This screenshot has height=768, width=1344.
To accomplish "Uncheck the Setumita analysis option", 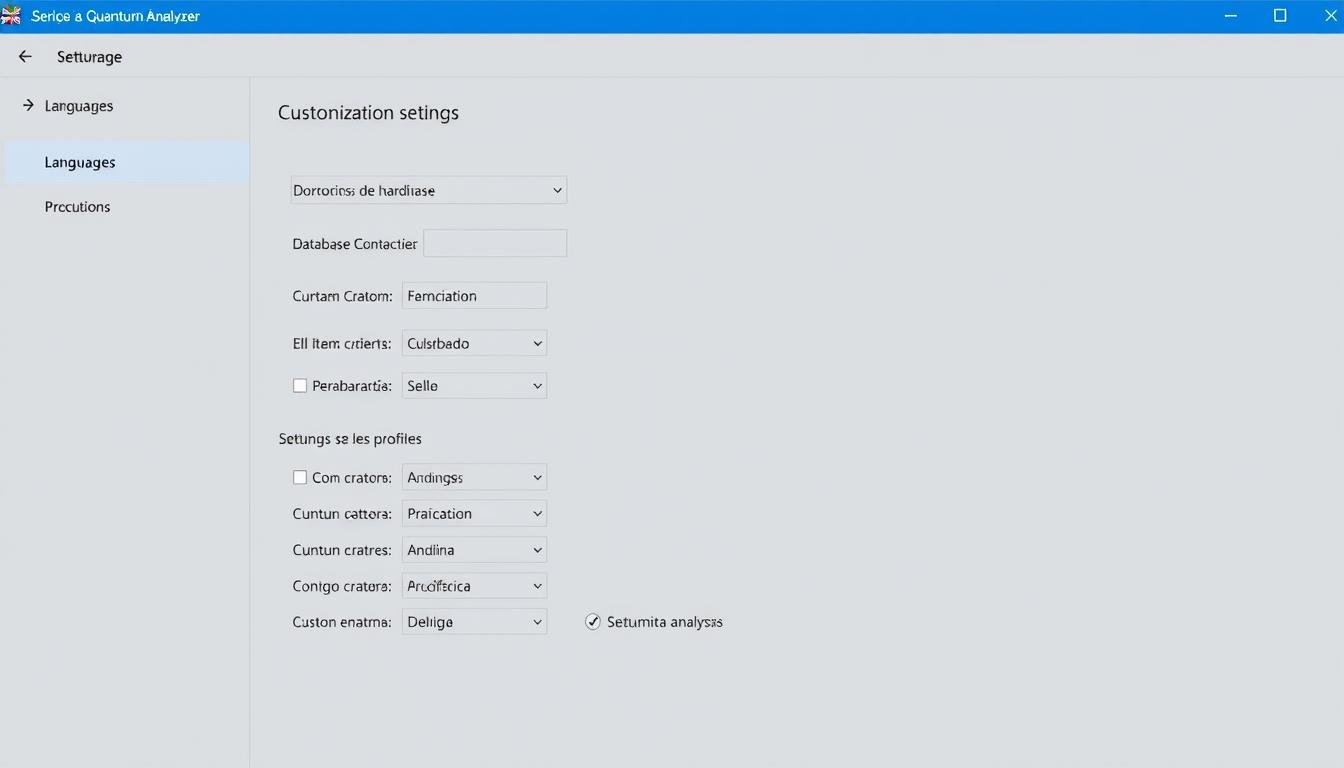I will pyautogui.click(x=593, y=622).
